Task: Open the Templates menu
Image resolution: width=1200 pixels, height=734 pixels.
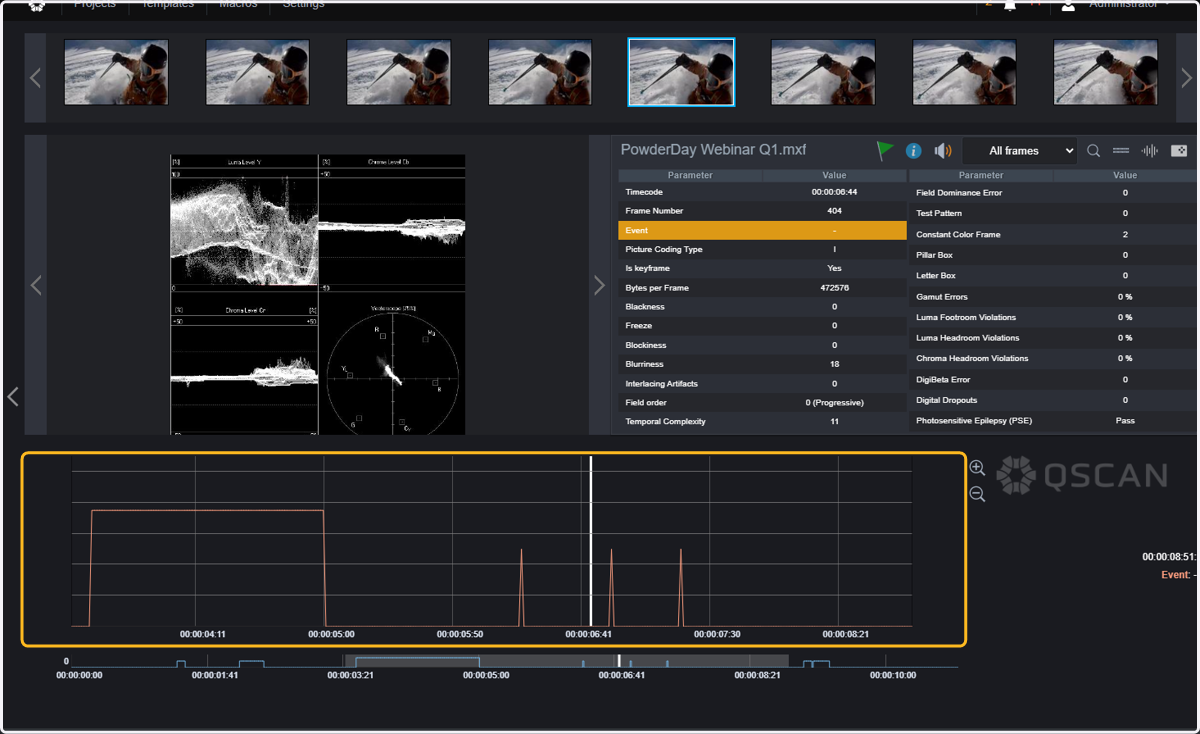Action: [168, 4]
